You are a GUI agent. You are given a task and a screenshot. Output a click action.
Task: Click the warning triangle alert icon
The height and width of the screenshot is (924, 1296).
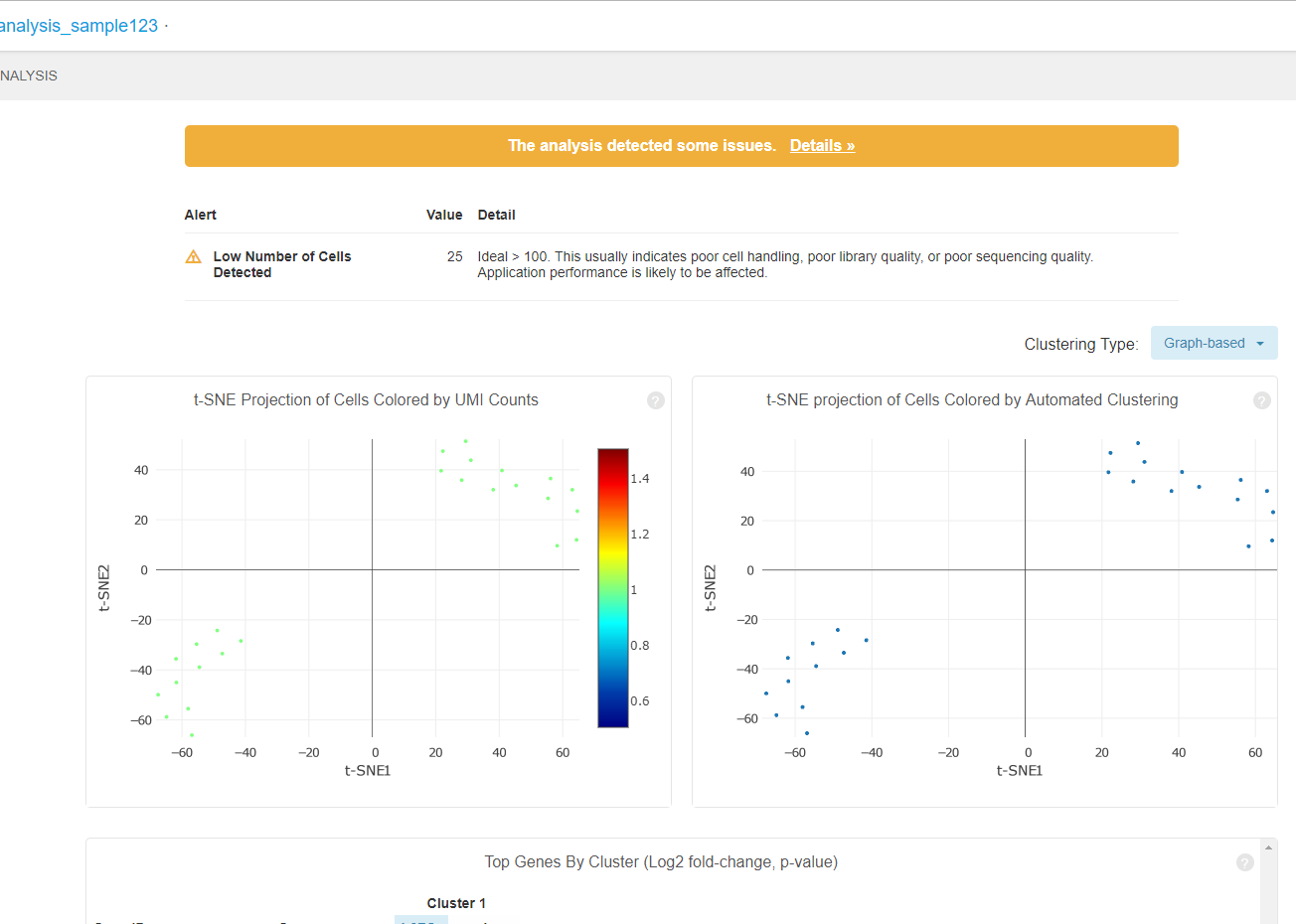click(x=194, y=257)
